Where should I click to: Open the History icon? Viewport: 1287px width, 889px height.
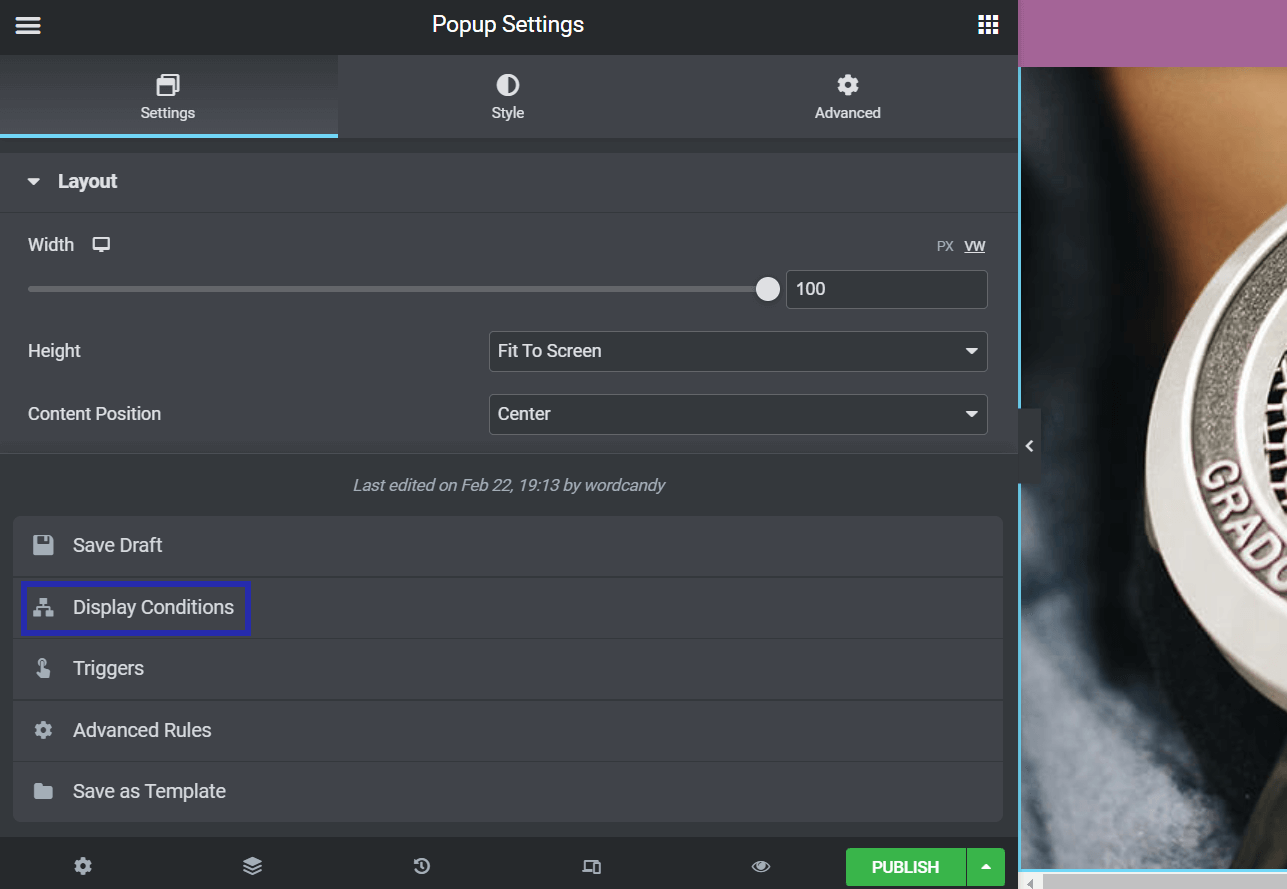[422, 866]
